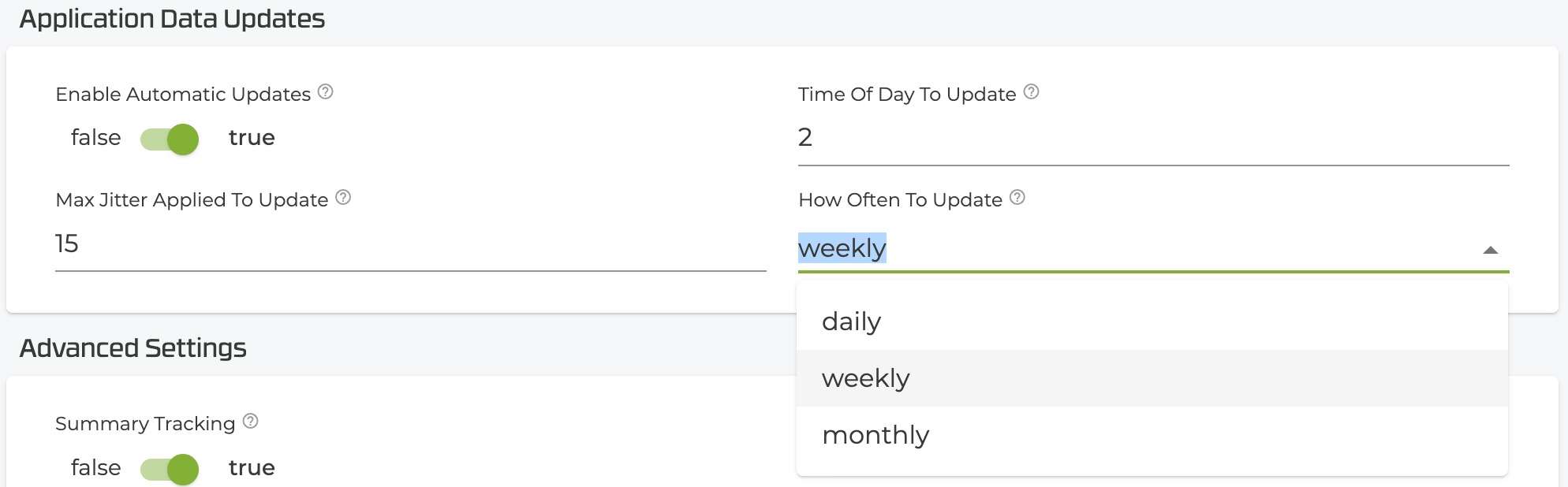Click 'false' label under Summary Tracking

click(96, 468)
